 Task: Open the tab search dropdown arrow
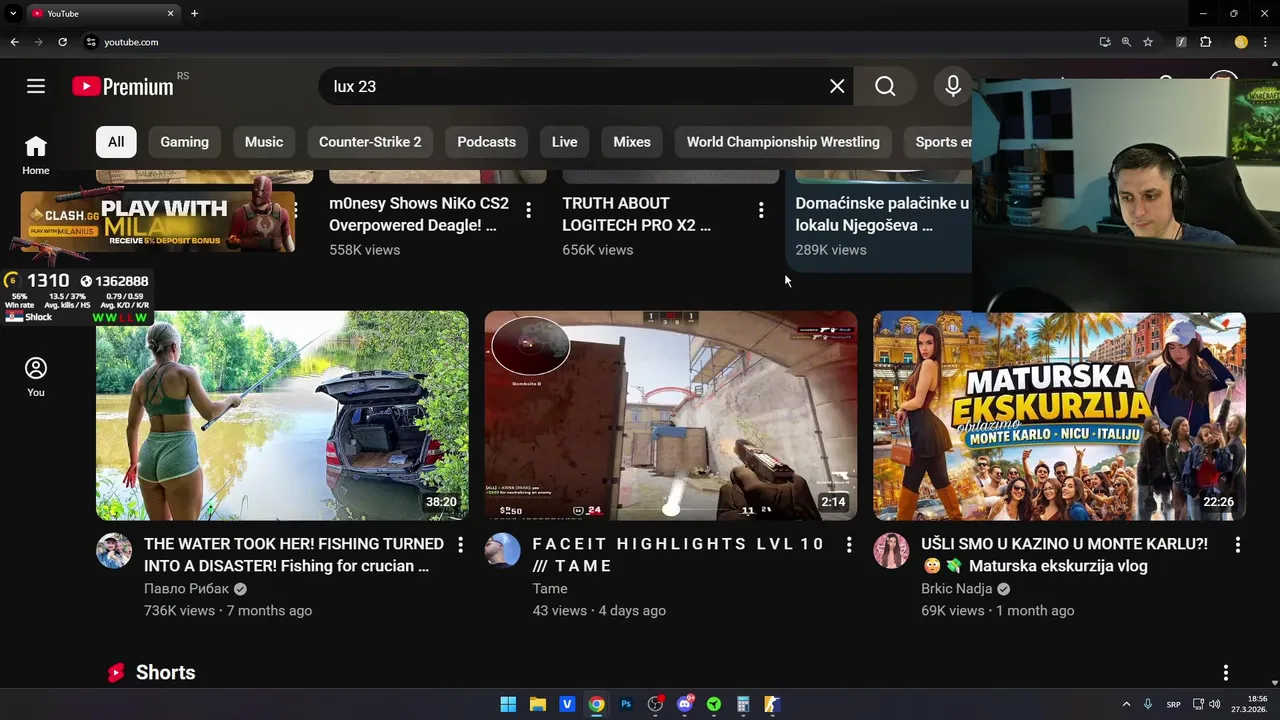(13, 13)
